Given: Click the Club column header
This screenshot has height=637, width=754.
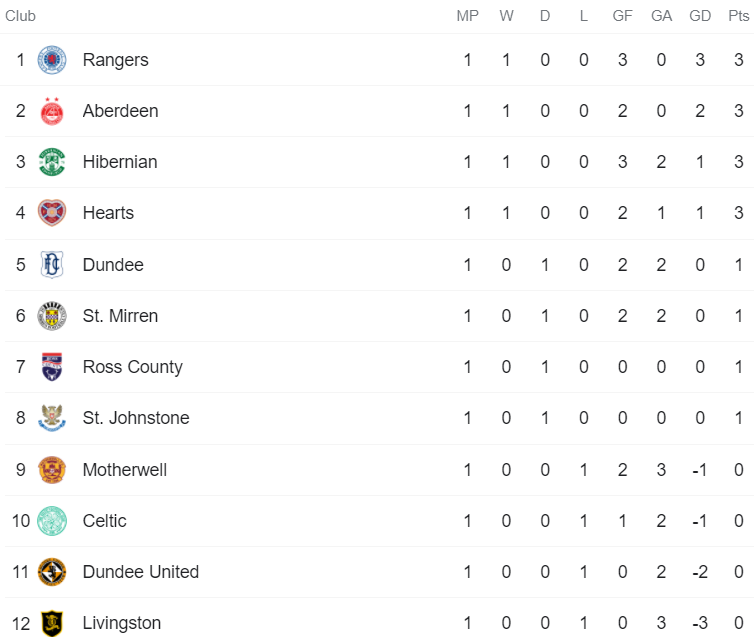Looking at the screenshot, I should 20,16.
